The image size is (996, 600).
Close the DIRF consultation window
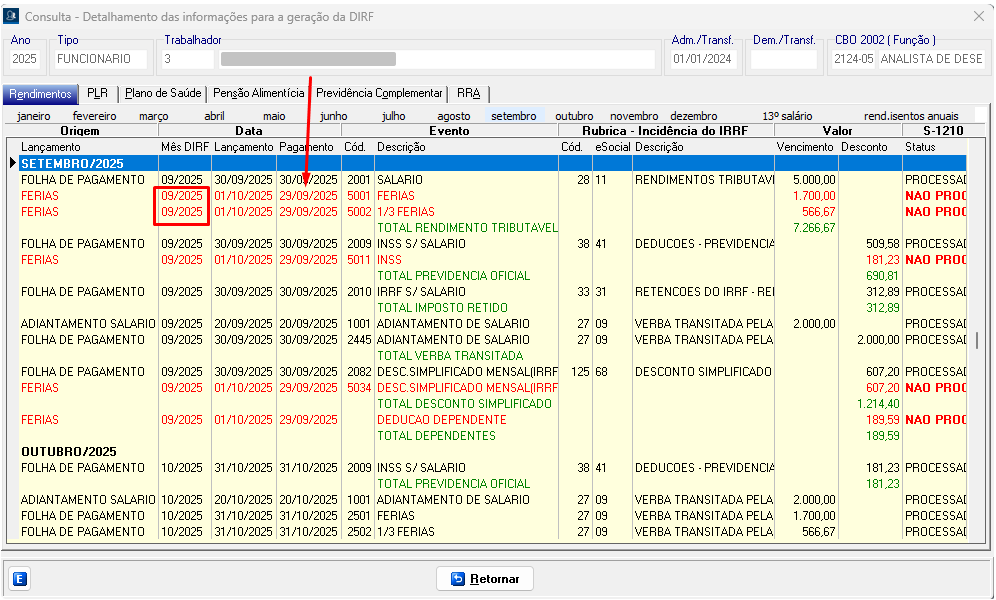click(x=979, y=17)
